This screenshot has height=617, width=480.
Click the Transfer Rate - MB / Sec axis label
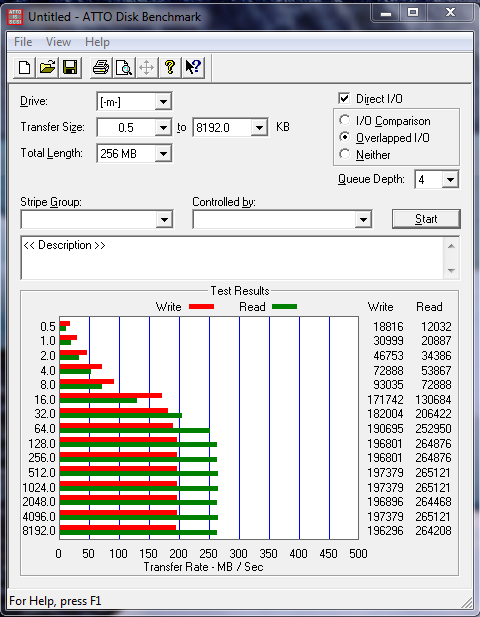click(x=203, y=567)
